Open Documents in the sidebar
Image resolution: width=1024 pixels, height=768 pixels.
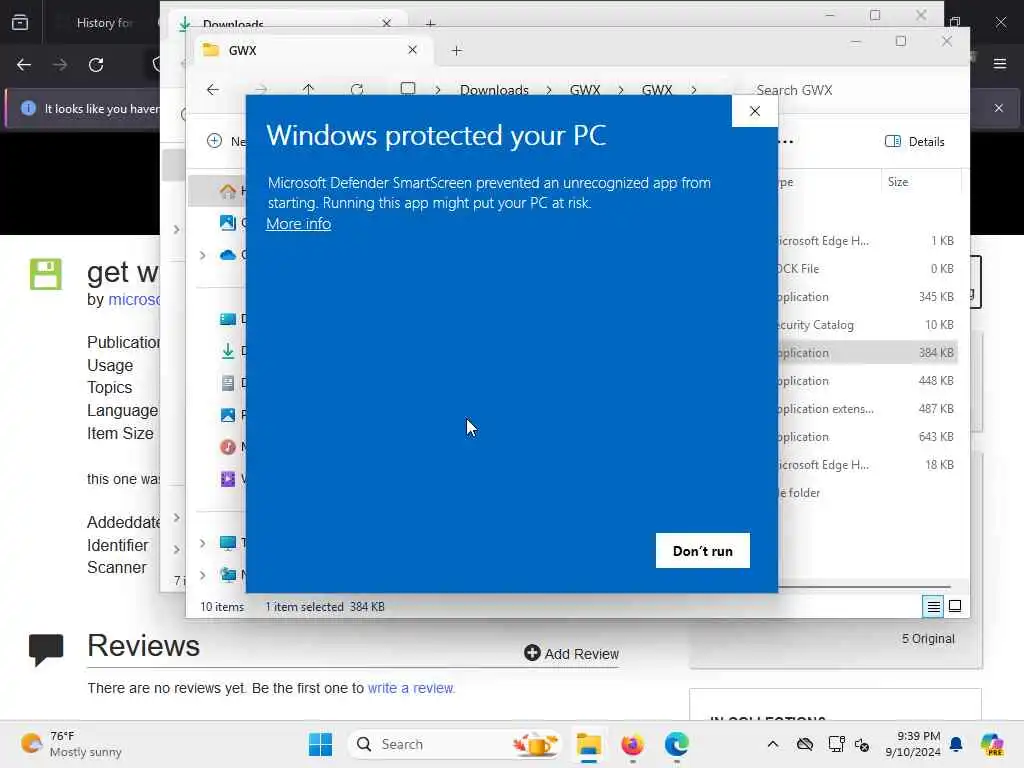pyautogui.click(x=227, y=383)
